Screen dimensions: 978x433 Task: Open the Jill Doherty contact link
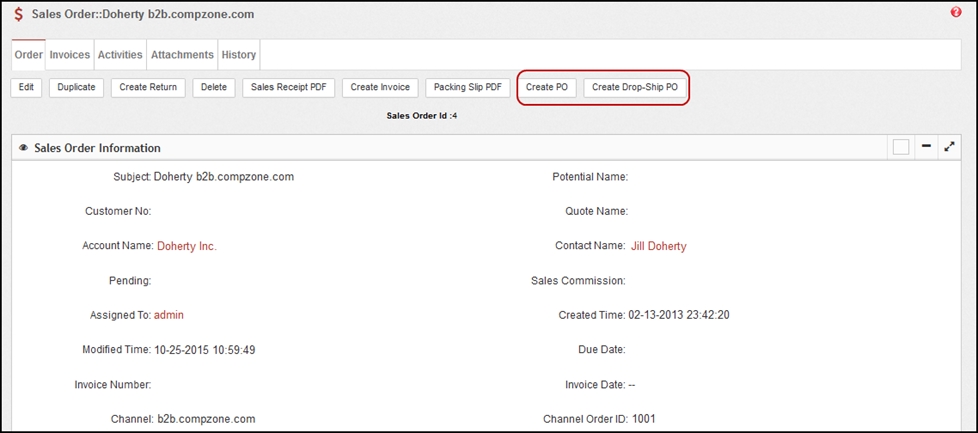pos(659,246)
